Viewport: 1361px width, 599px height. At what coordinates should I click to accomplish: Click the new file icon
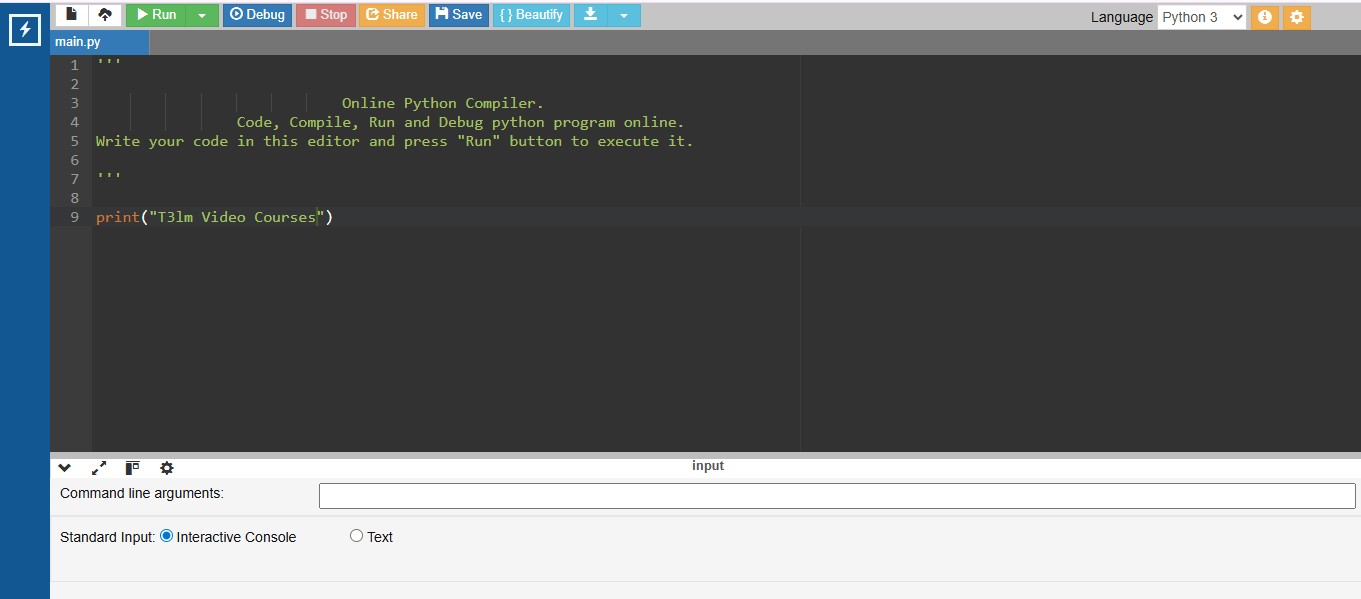[71, 15]
